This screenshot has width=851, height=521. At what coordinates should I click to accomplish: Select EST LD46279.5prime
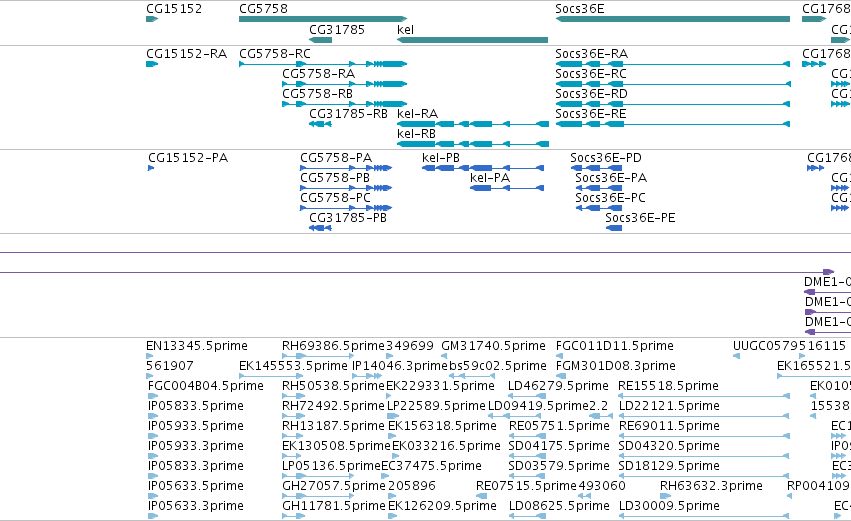coord(558,386)
